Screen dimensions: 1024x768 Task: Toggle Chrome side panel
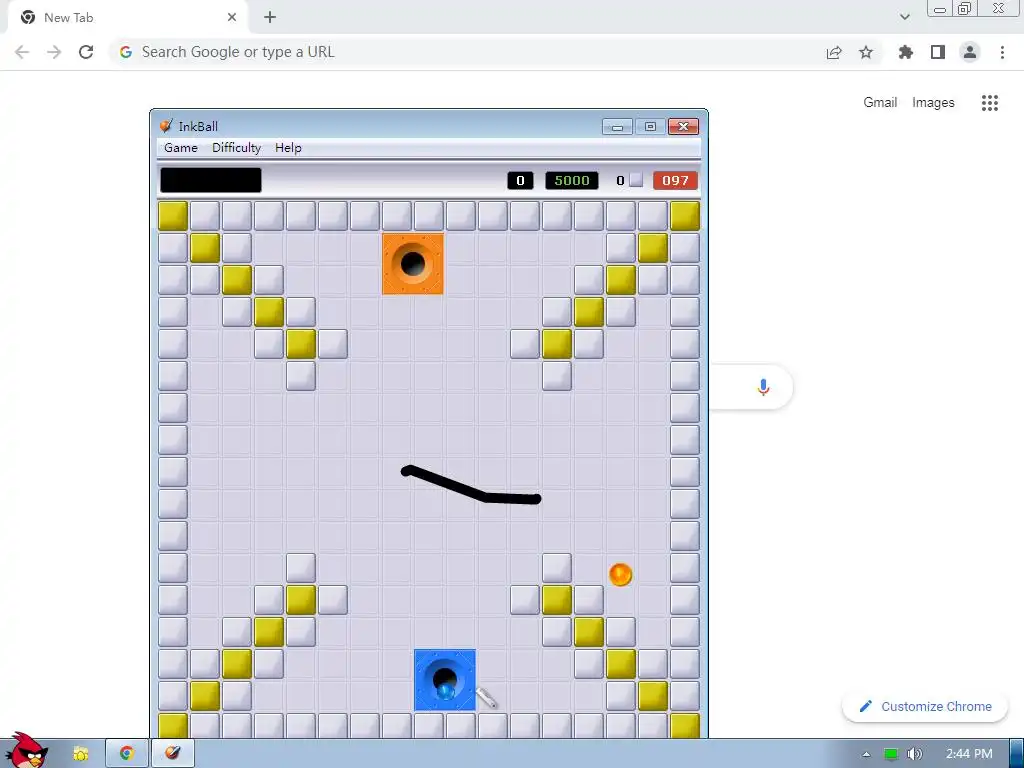click(938, 52)
